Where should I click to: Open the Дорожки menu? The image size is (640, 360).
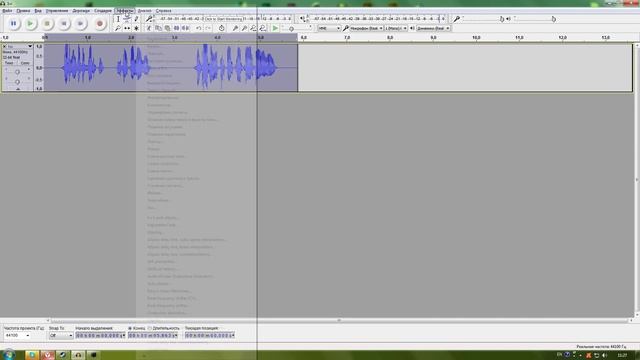pos(81,11)
